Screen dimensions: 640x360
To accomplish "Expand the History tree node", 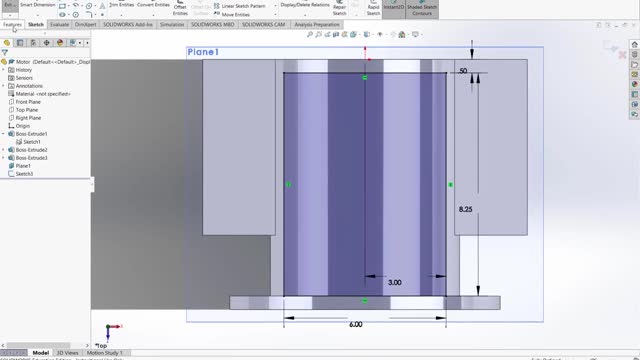I will pyautogui.click(x=3, y=70).
